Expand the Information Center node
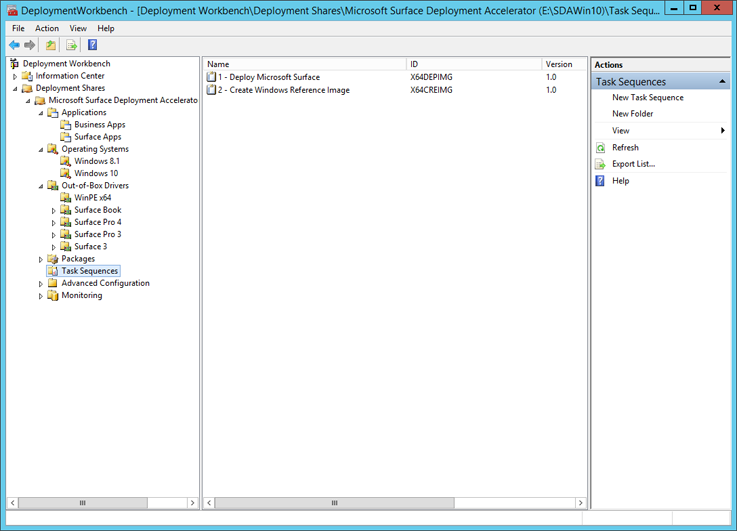 pyautogui.click(x=15, y=76)
